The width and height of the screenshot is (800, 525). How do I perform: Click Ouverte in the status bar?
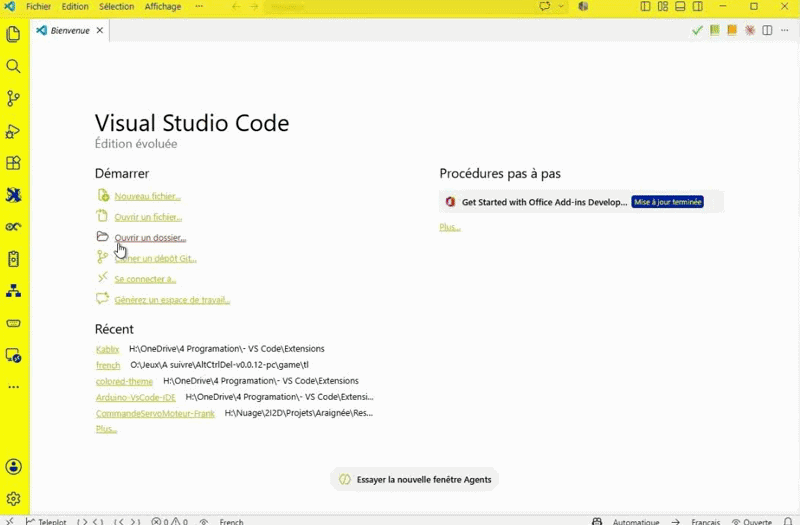click(x=752, y=521)
